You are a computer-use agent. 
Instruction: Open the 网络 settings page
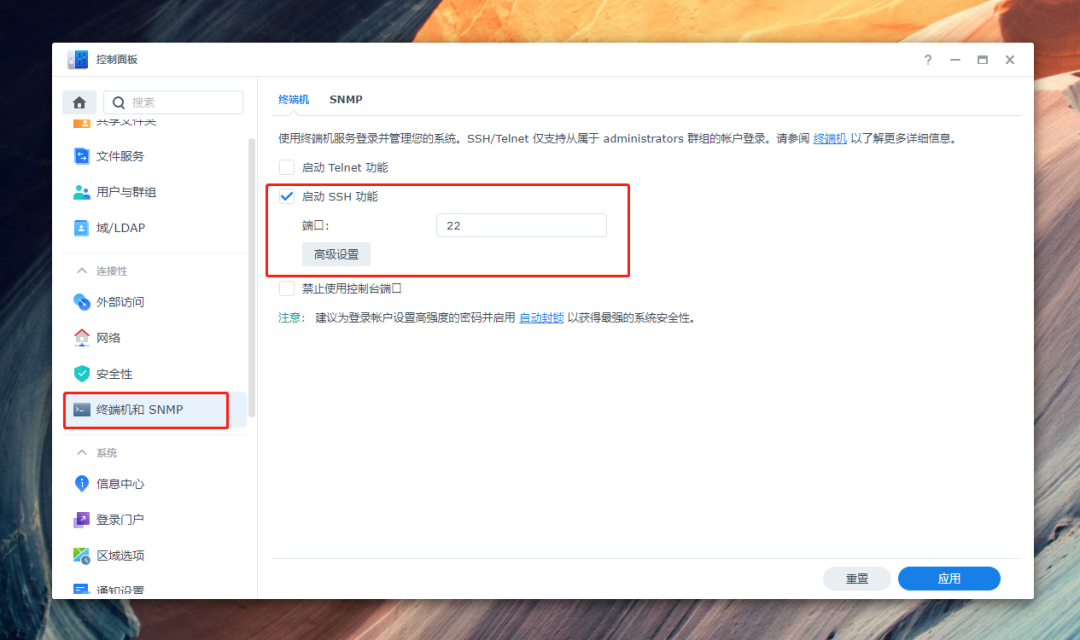(154, 338)
